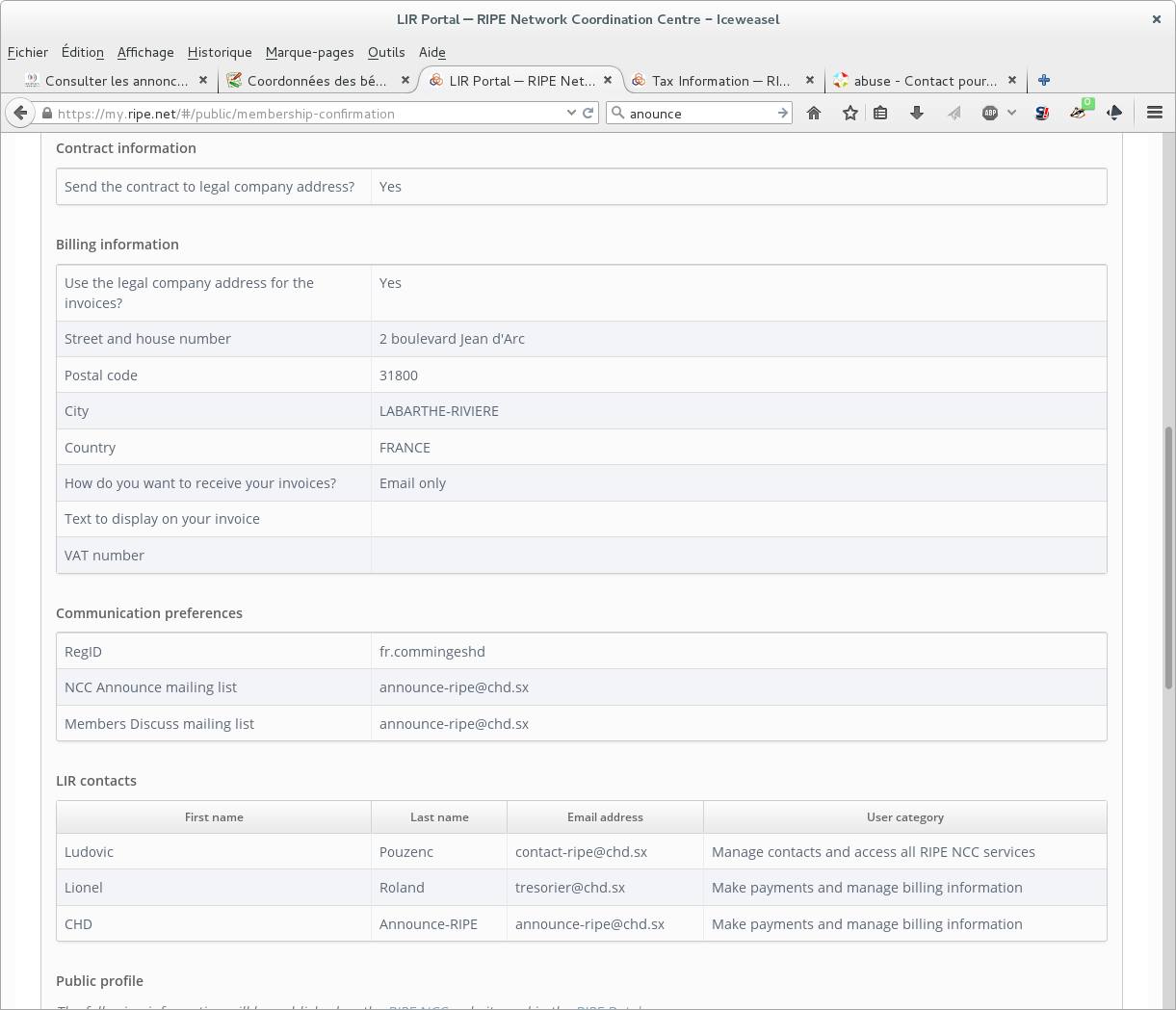Viewport: 1176px width, 1010px height.
Task: Click the 'Email address' column header
Action: click(605, 817)
